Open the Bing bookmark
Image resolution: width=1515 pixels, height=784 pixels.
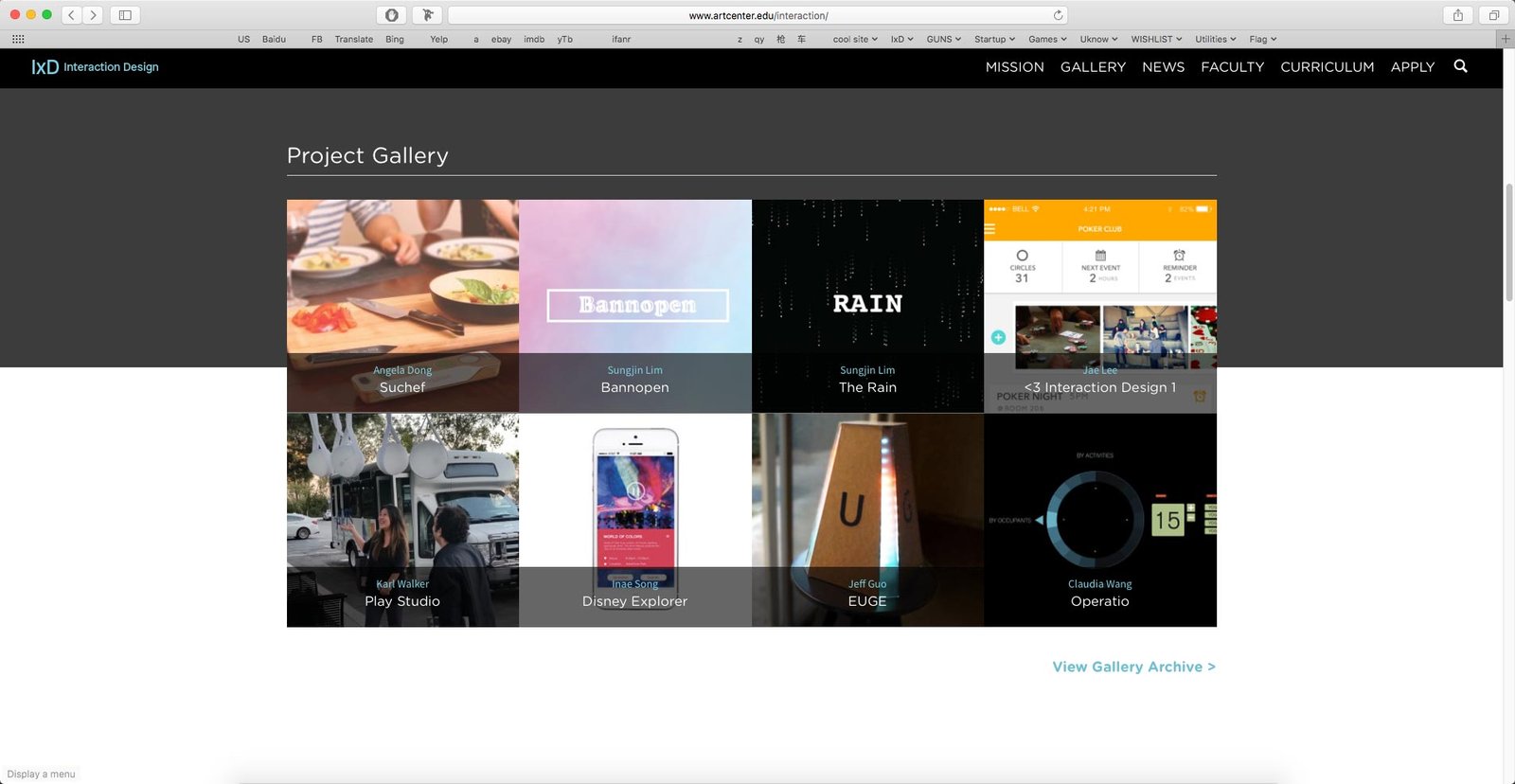[395, 39]
